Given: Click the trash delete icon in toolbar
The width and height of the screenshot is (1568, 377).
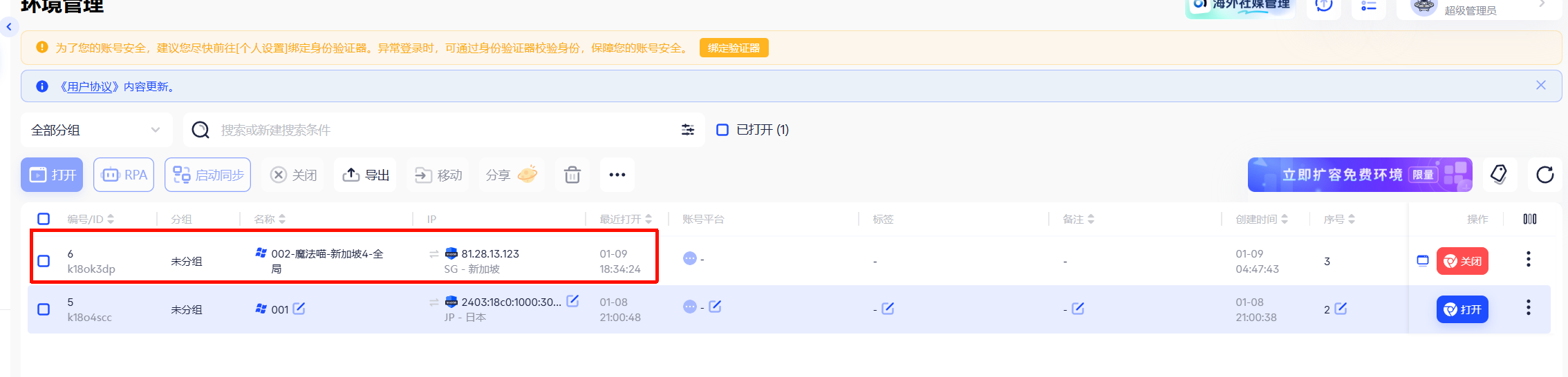Looking at the screenshot, I should coord(572,175).
